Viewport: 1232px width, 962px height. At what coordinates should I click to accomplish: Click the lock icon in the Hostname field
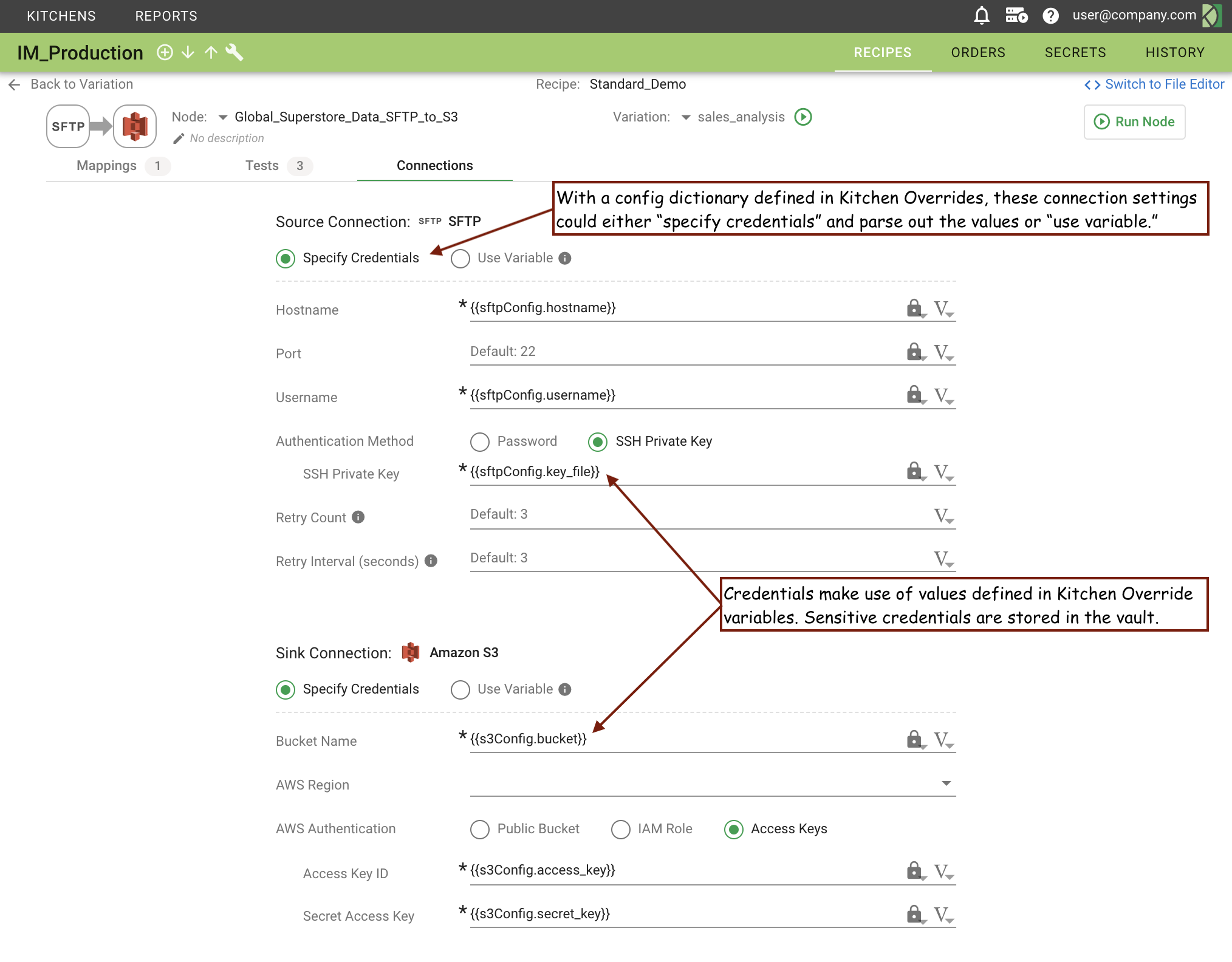click(x=914, y=308)
